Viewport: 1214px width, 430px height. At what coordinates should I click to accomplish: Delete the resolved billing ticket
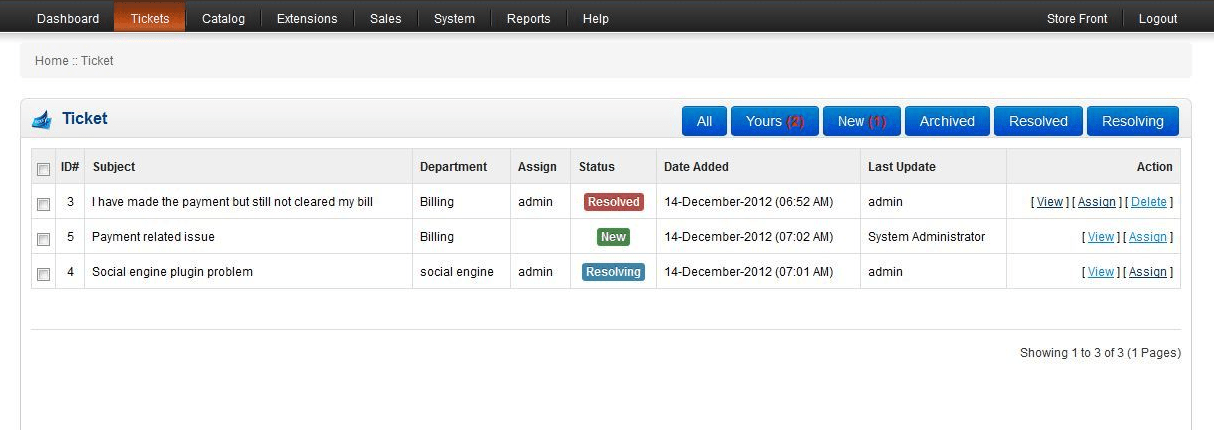pos(1149,202)
